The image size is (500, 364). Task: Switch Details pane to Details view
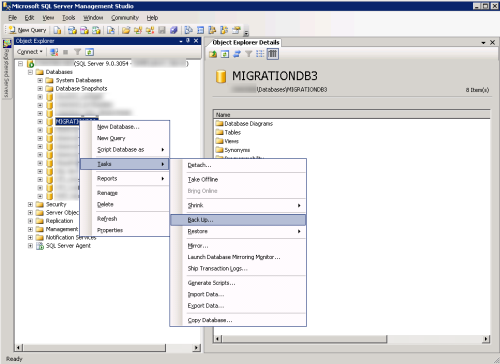[x=273, y=54]
